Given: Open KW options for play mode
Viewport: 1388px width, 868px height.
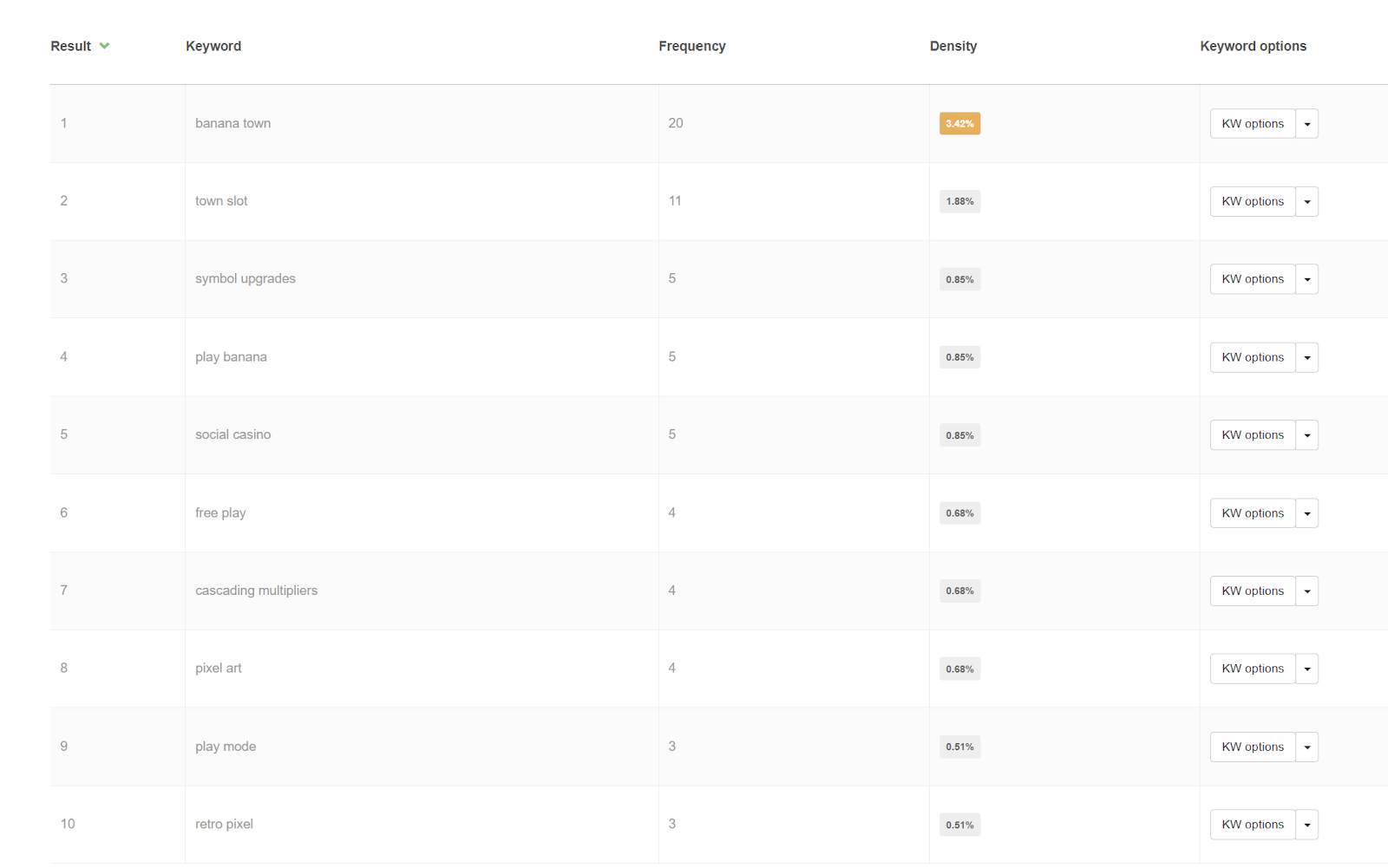Looking at the screenshot, I should 1252,747.
